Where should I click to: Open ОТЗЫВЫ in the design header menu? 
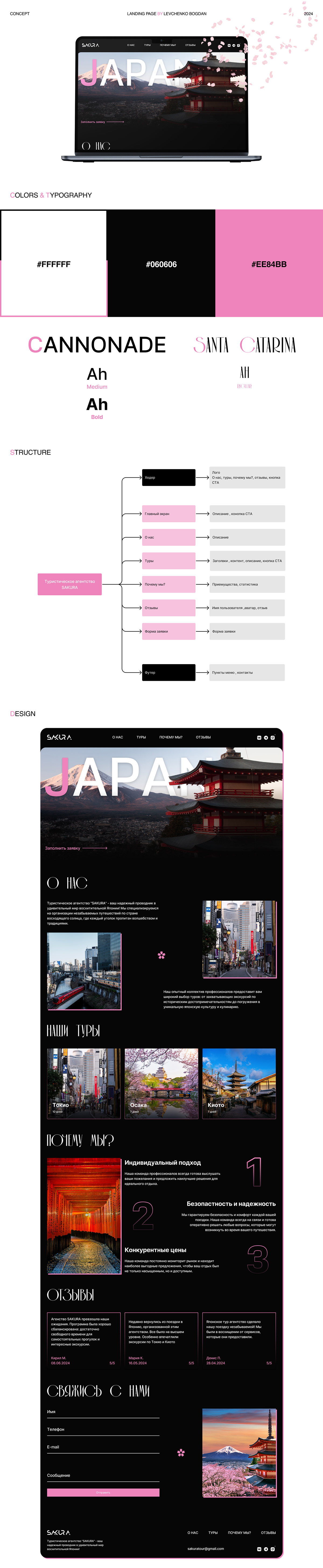(203, 737)
